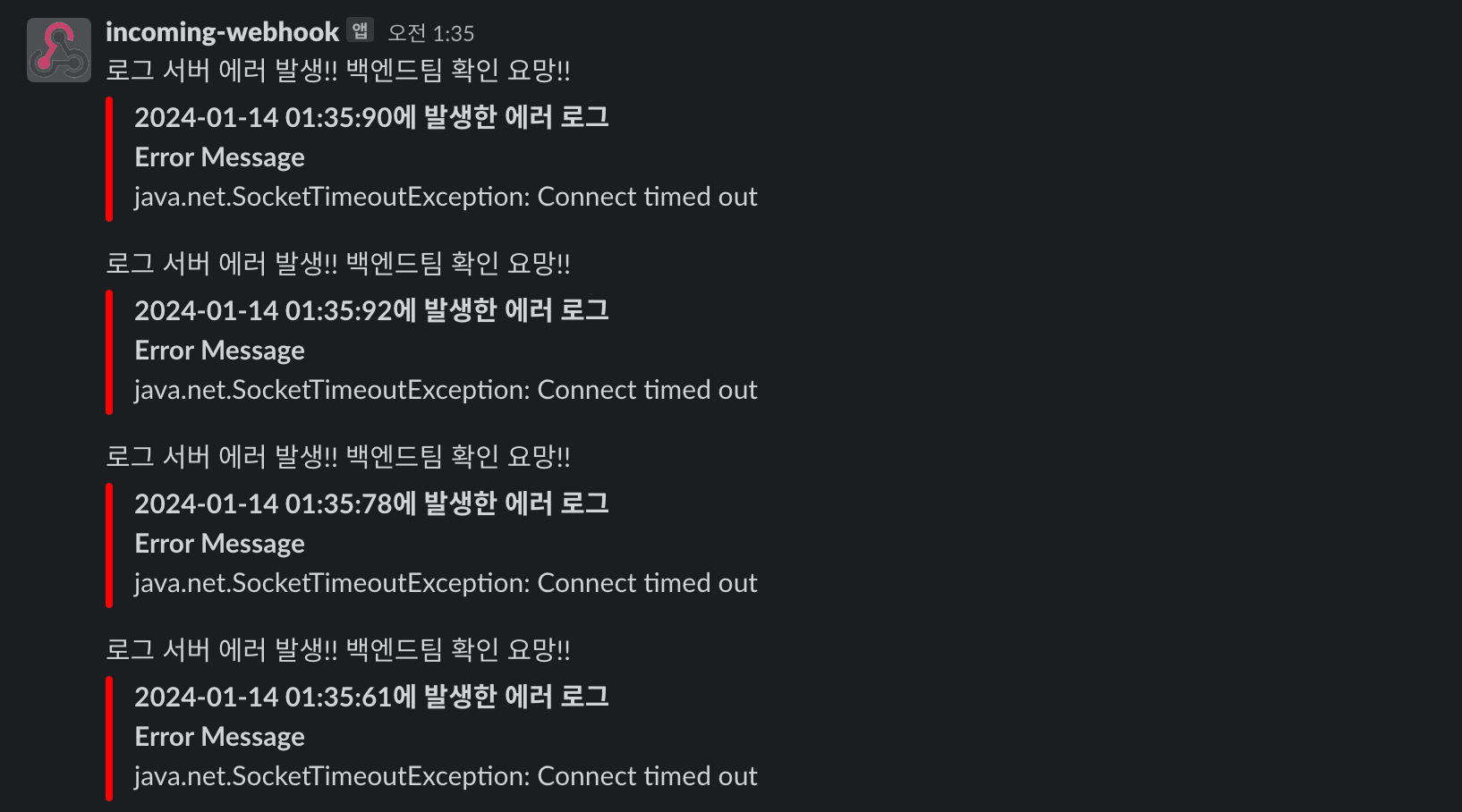1462x812 pixels.
Task: Click the 앱 app badge next to sender name
Action: point(360,30)
